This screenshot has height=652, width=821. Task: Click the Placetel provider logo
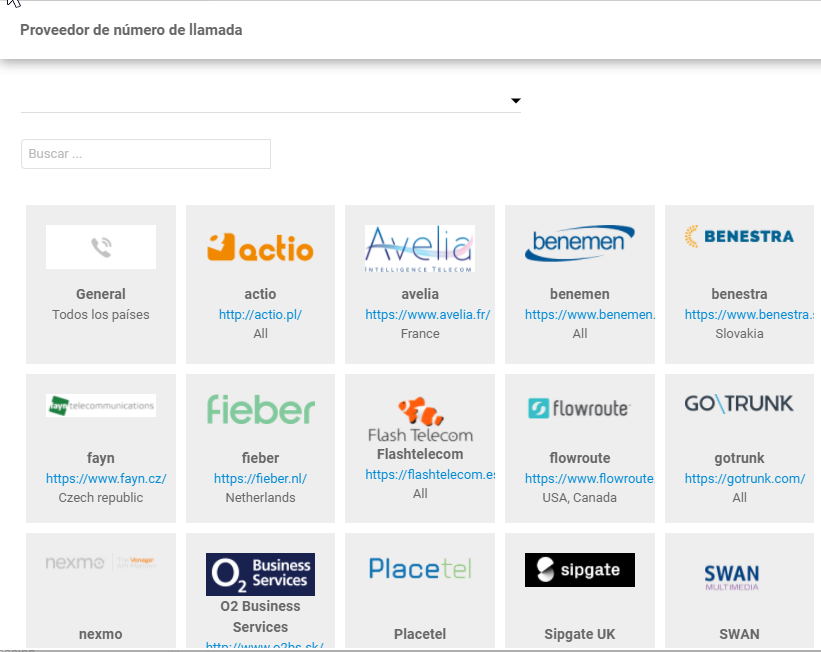click(x=420, y=569)
